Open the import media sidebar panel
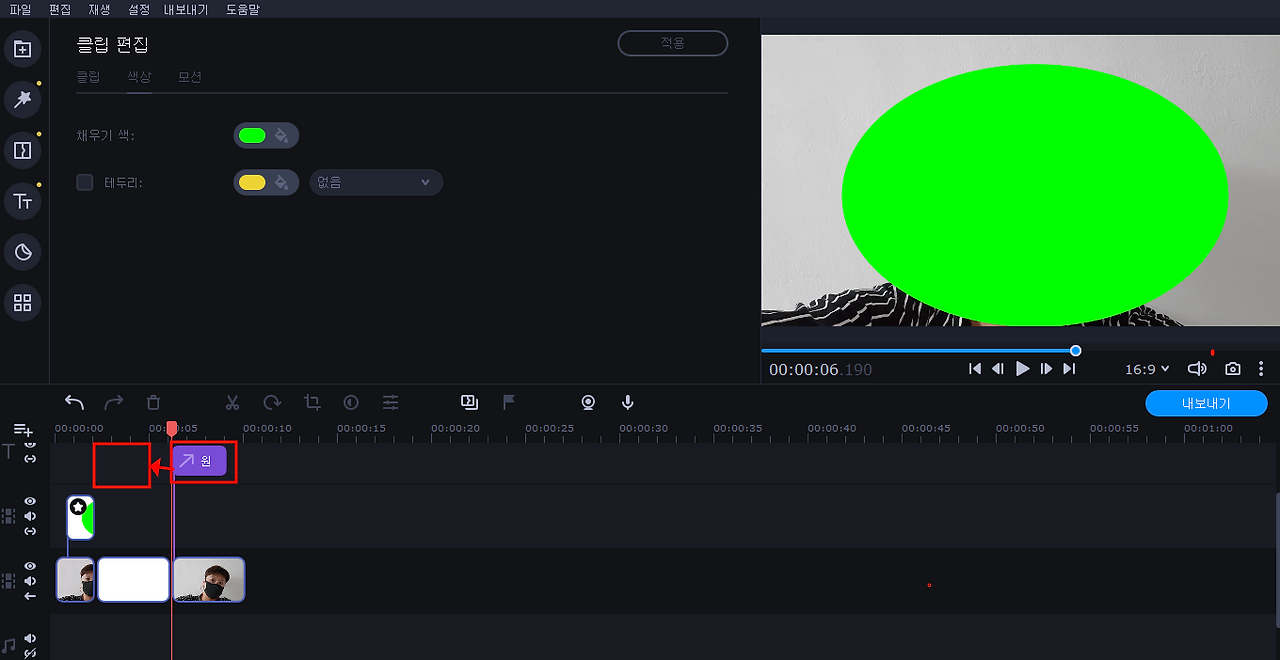Viewport: 1280px width, 660px height. tap(23, 49)
